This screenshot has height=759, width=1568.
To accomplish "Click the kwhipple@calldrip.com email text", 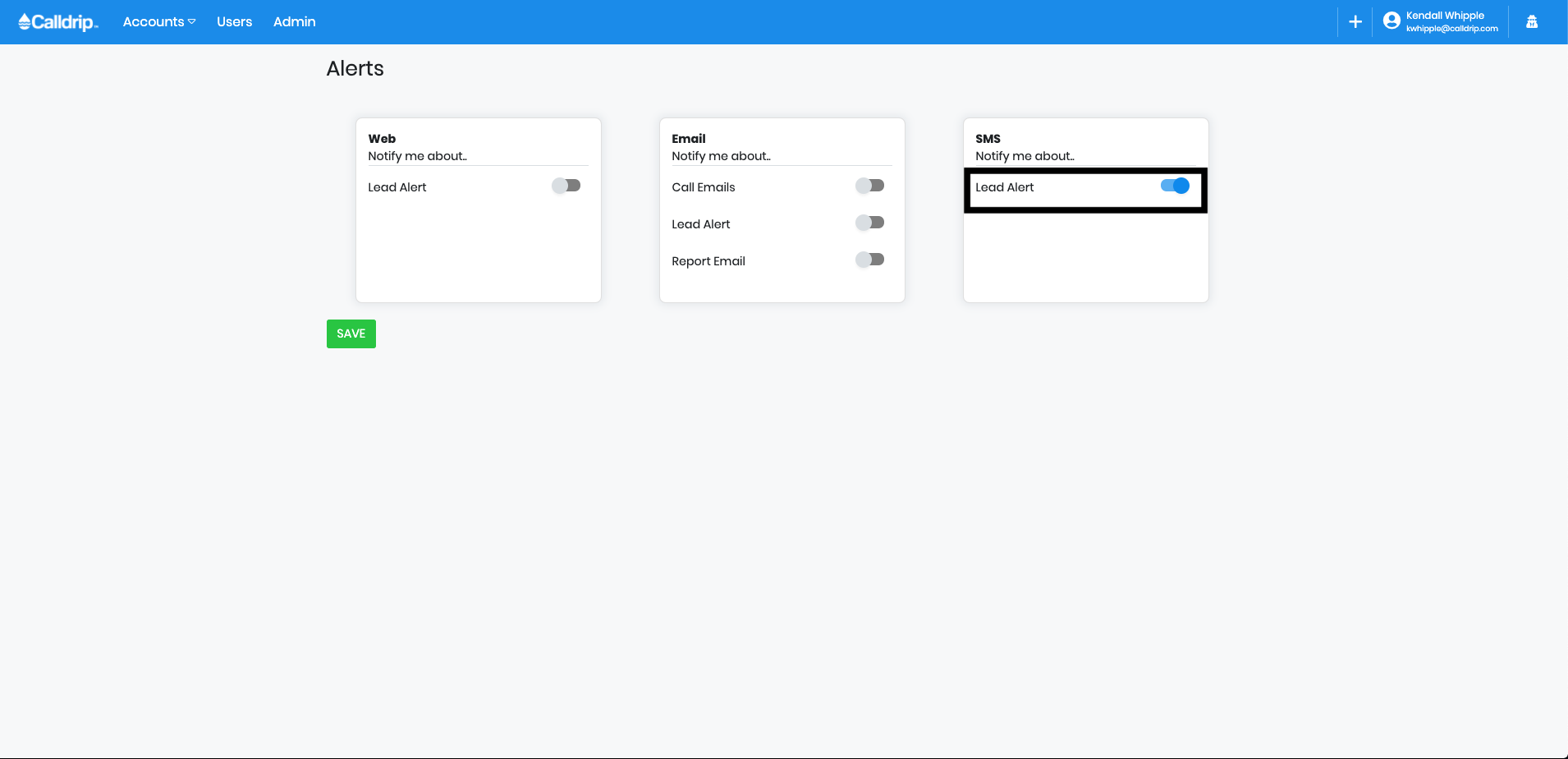I will pos(1451,29).
